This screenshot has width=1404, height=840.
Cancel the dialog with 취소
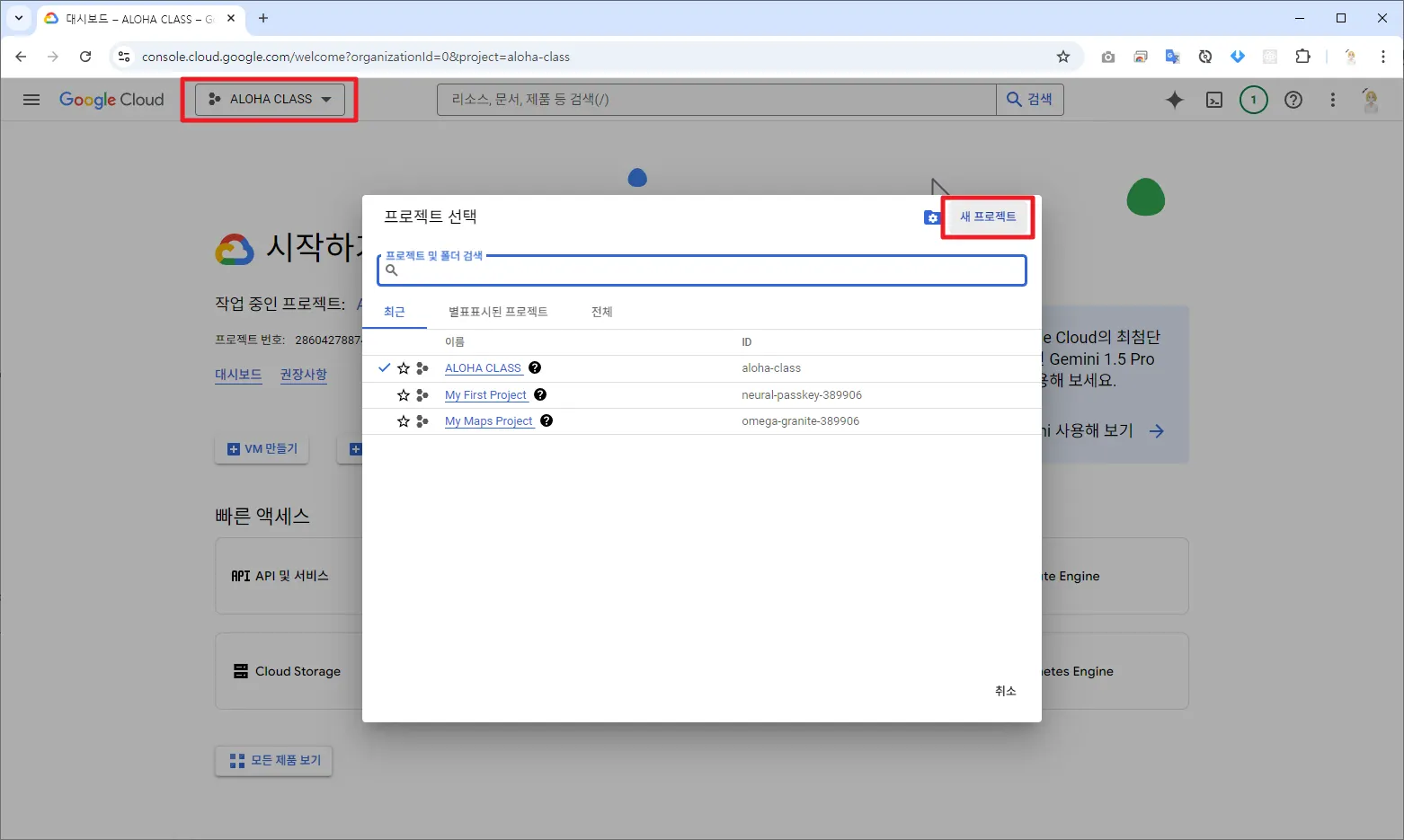tap(1006, 691)
